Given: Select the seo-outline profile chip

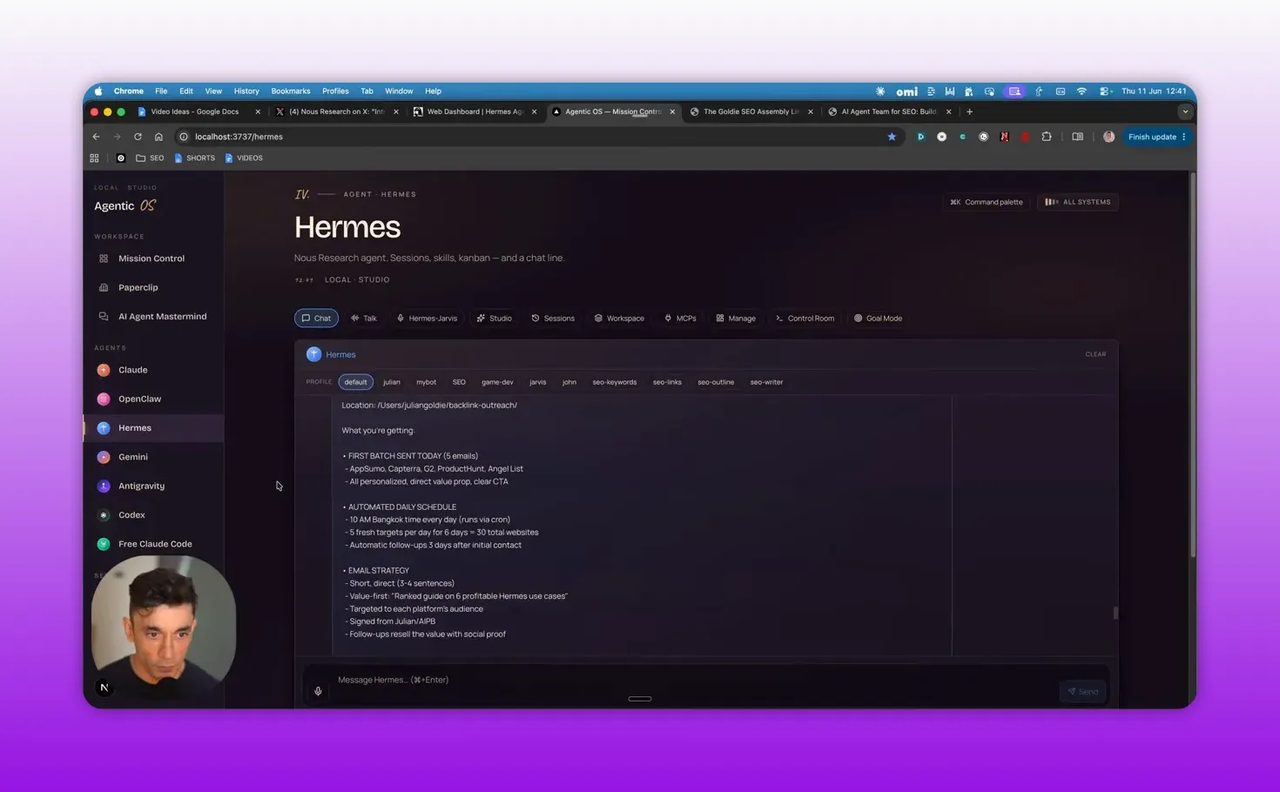Looking at the screenshot, I should coord(716,382).
